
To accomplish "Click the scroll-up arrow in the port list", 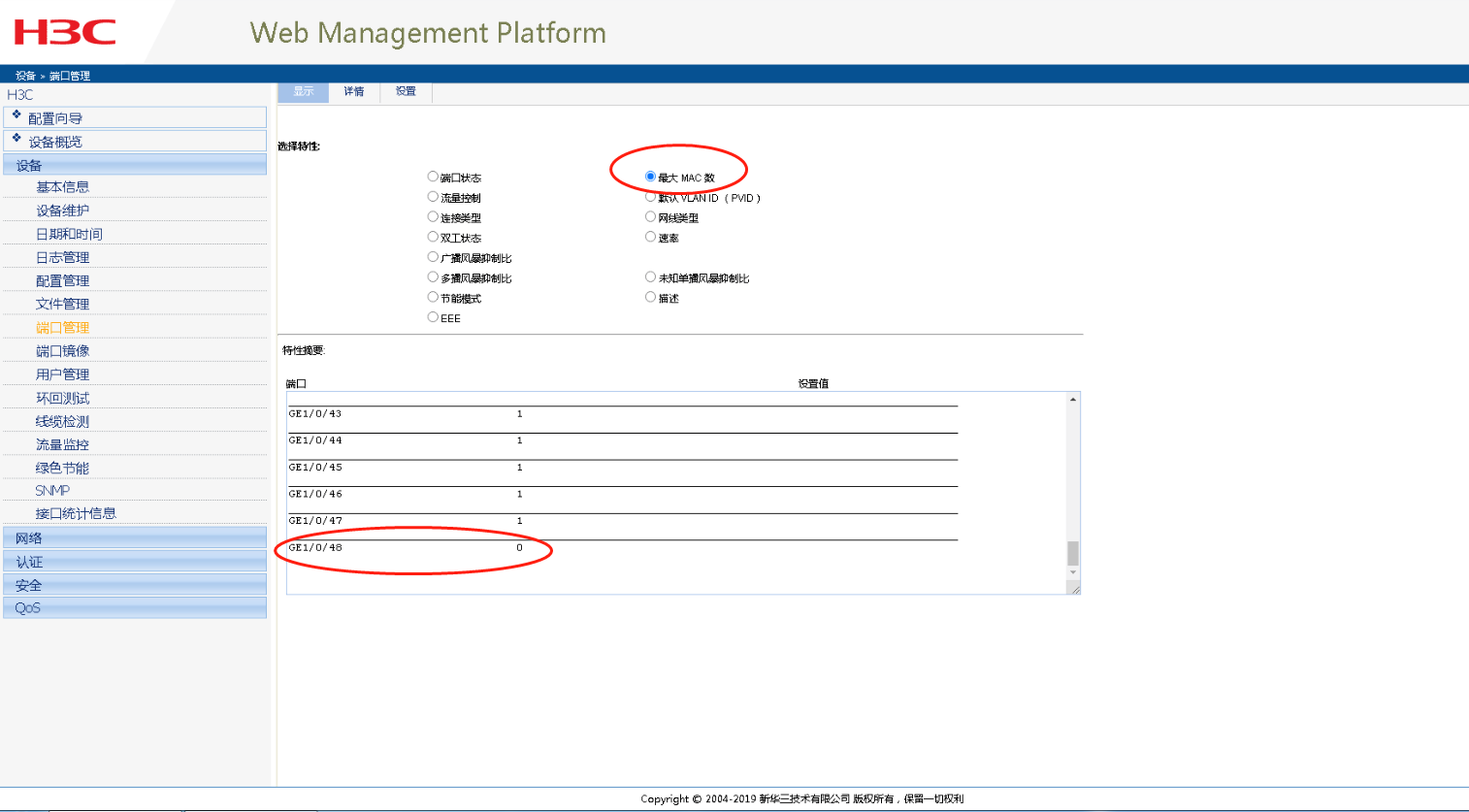I will tap(1073, 400).
